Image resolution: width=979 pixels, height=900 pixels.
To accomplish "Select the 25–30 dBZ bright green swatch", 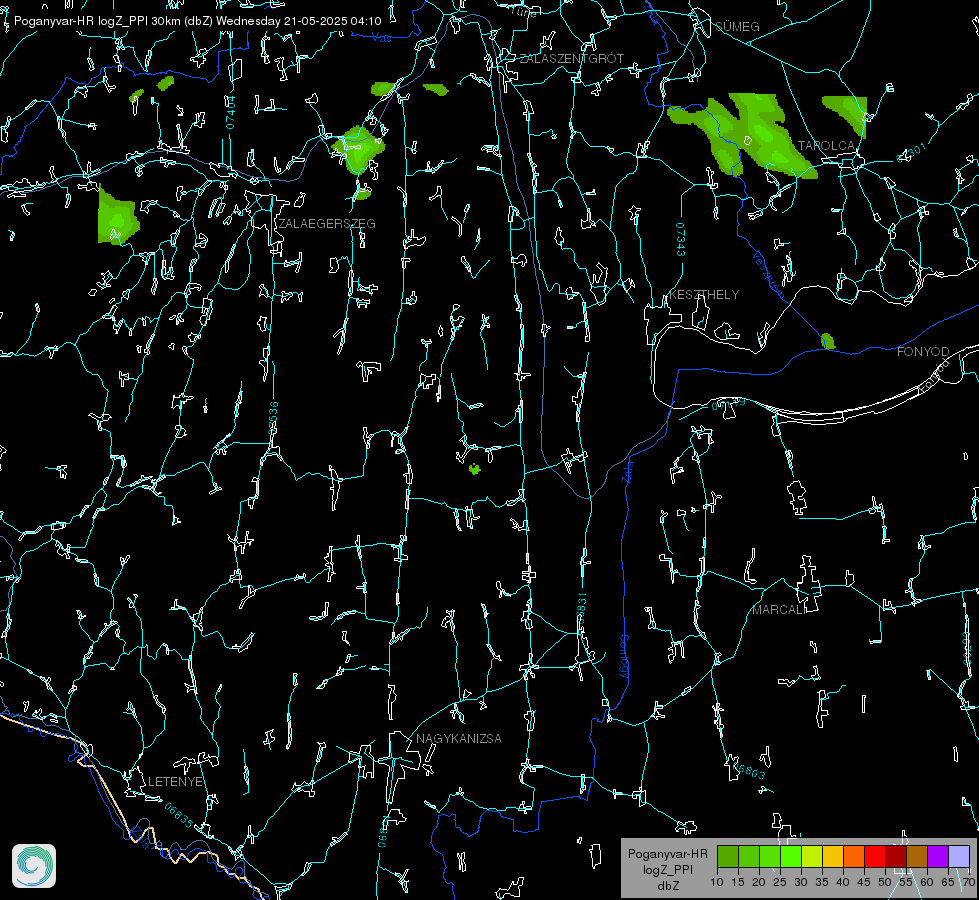I will pyautogui.click(x=791, y=856).
